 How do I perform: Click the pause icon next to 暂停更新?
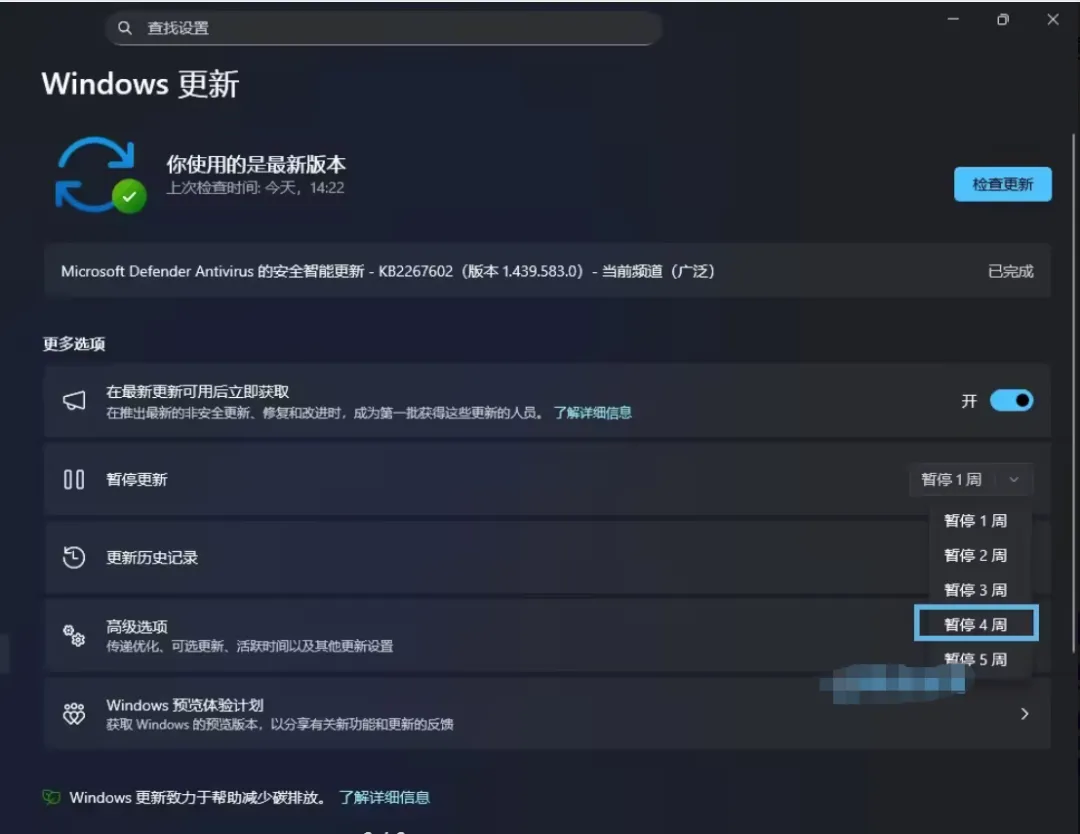(74, 479)
